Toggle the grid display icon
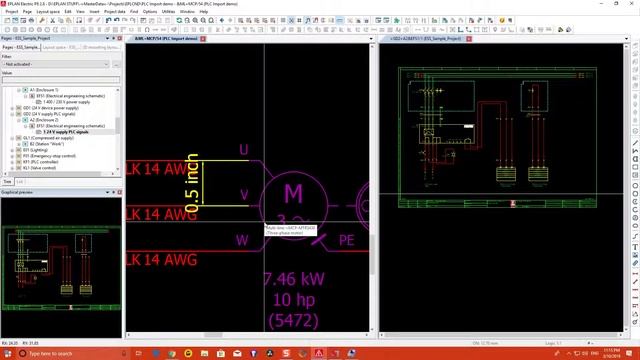The width and height of the screenshot is (640, 360). 283,20
